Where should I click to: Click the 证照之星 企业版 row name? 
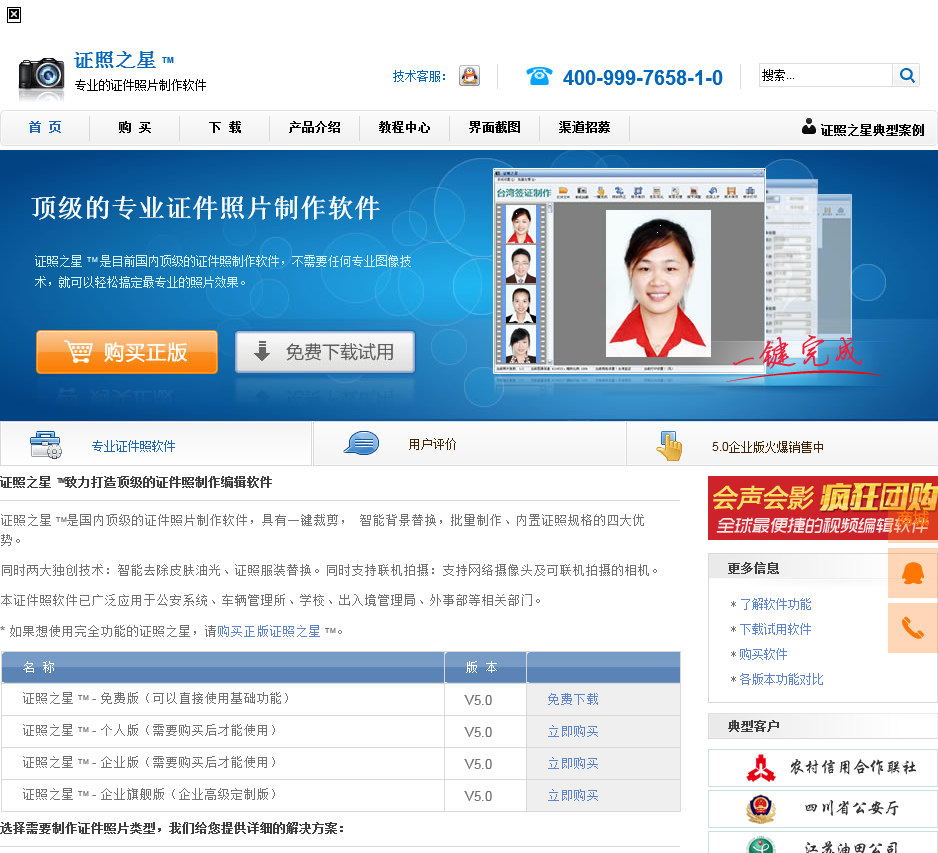click(x=150, y=763)
